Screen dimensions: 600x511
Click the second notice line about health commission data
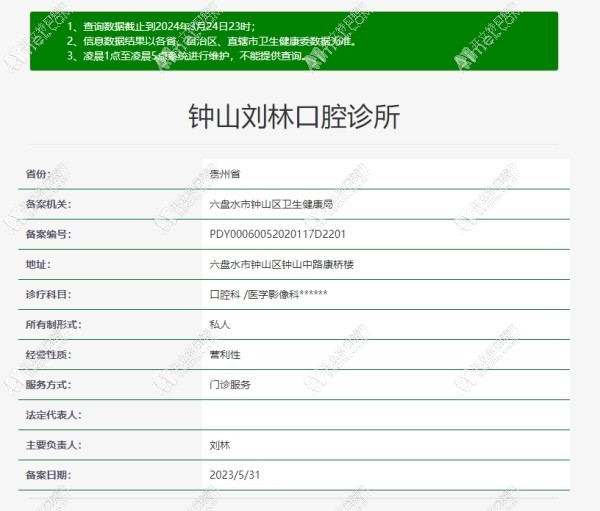[x=212, y=41]
